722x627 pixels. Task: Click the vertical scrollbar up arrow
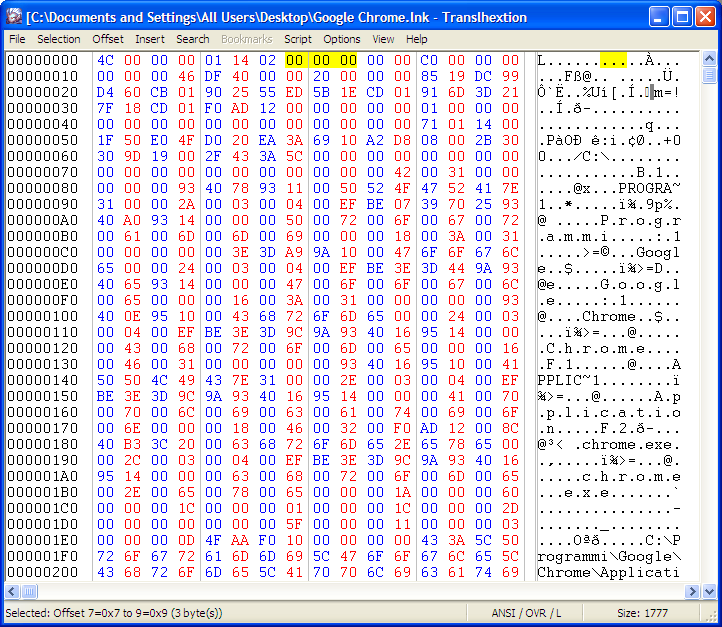709,58
